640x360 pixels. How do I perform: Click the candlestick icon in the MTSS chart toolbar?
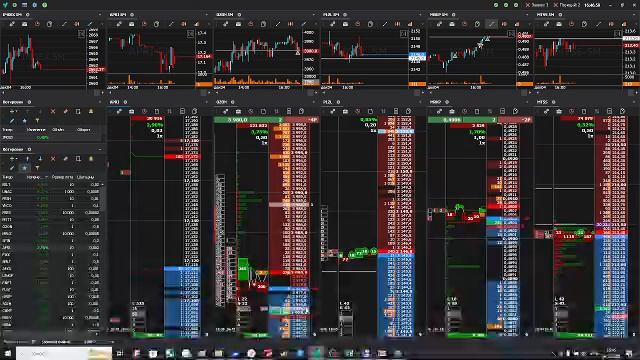(611, 24)
